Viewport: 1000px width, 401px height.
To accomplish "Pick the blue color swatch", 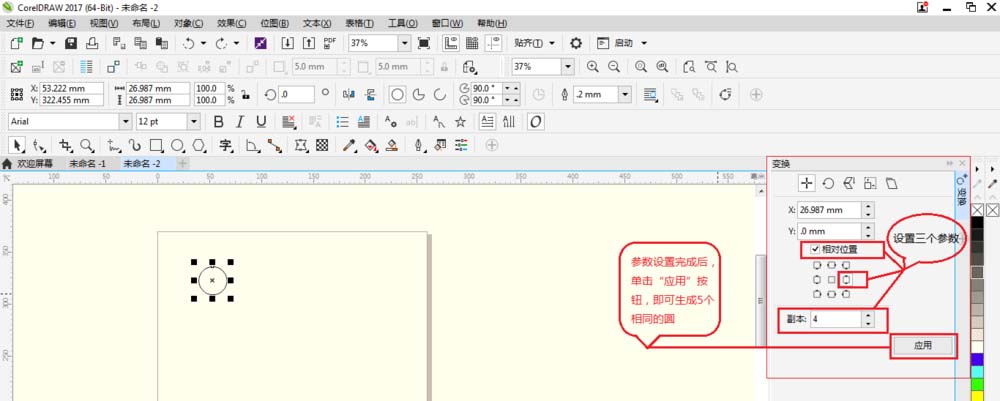I will [977, 360].
